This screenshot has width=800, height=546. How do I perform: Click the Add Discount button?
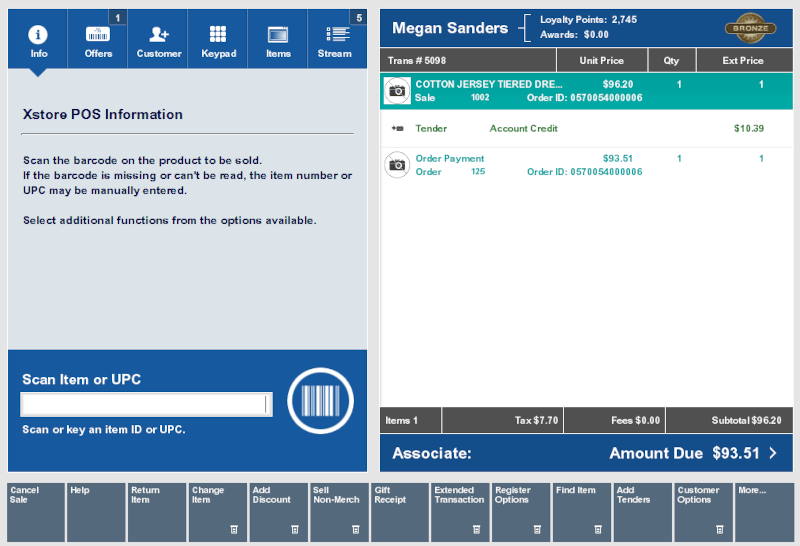(x=279, y=512)
